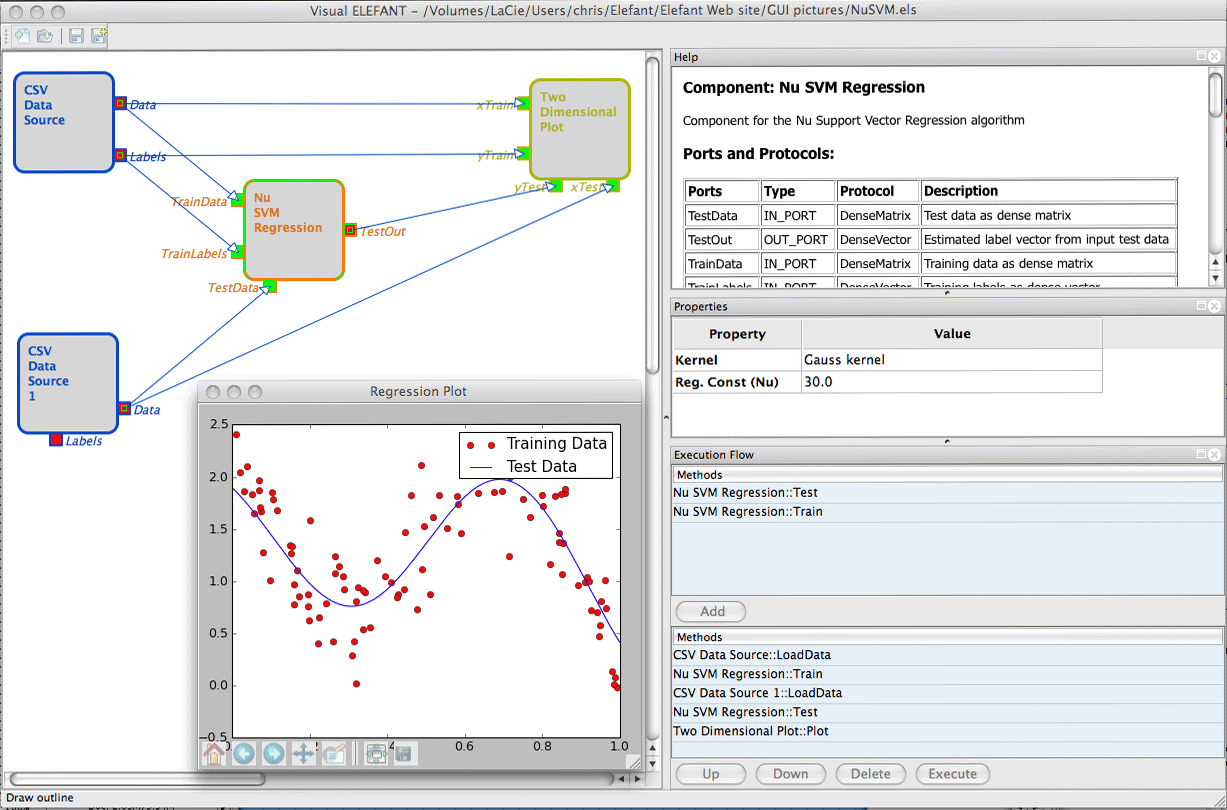
Task: Click the New document toolbar icon
Action: coord(22,36)
